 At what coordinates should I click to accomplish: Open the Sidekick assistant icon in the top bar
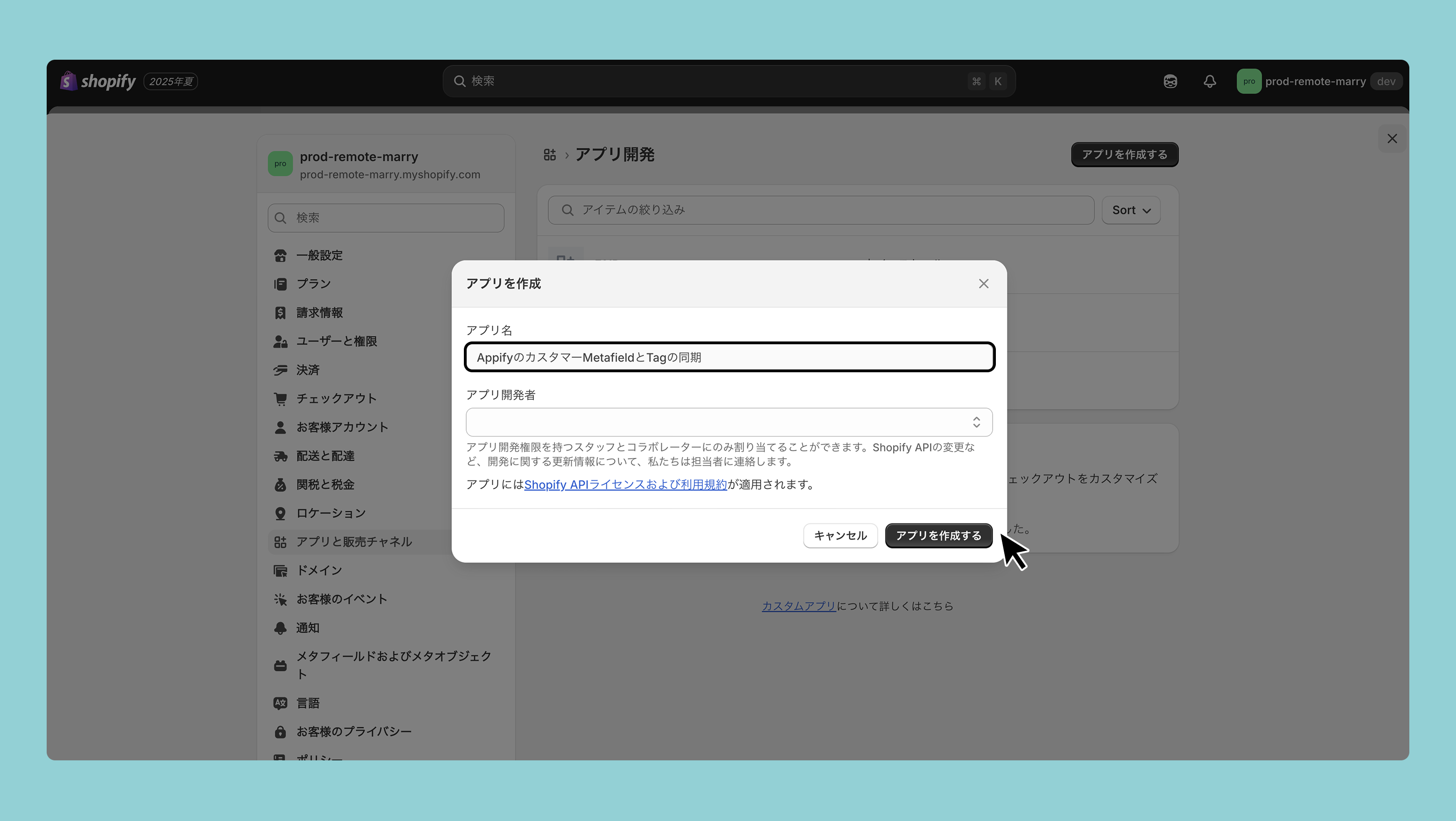(x=1170, y=81)
